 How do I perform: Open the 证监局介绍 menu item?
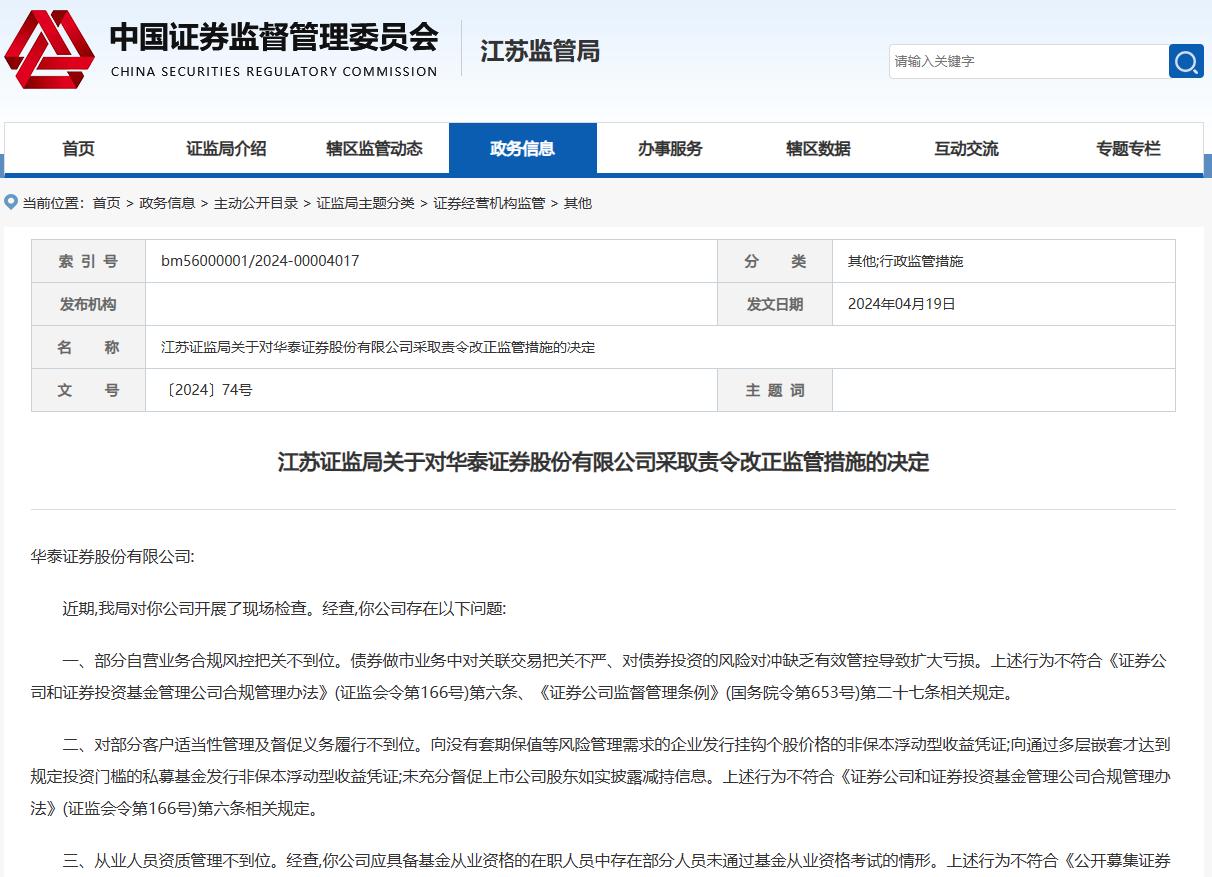pos(226,148)
